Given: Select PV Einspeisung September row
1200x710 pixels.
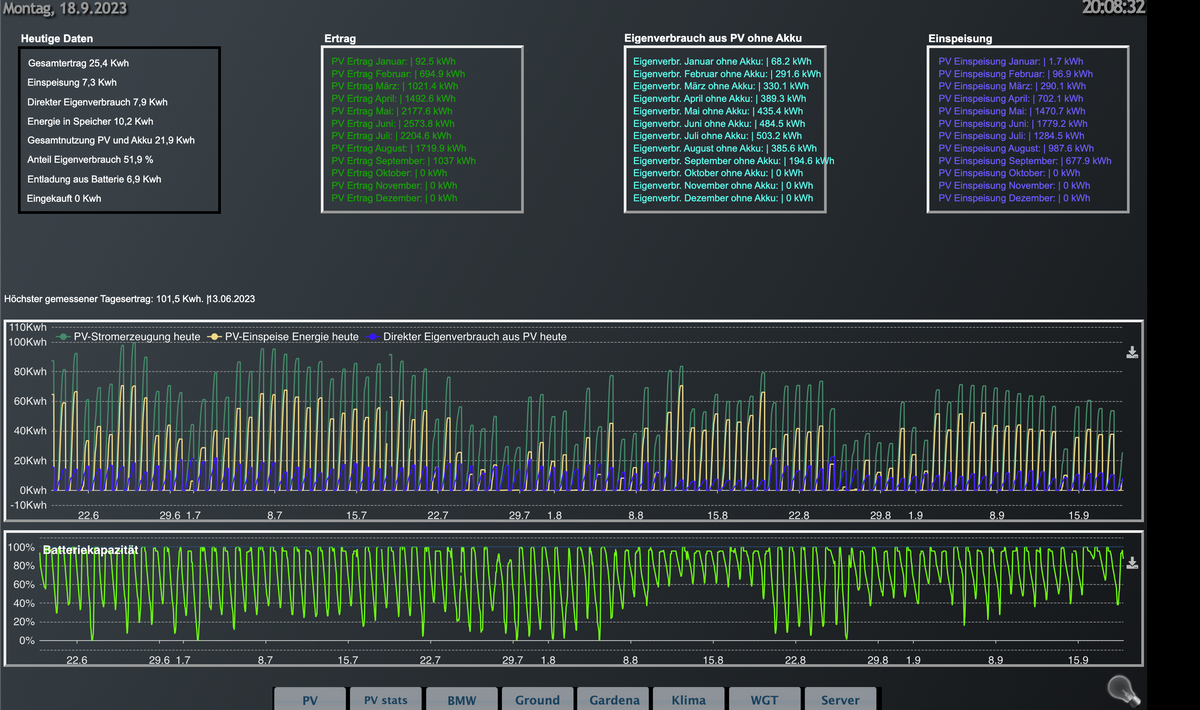Looking at the screenshot, I should 1025,160.
